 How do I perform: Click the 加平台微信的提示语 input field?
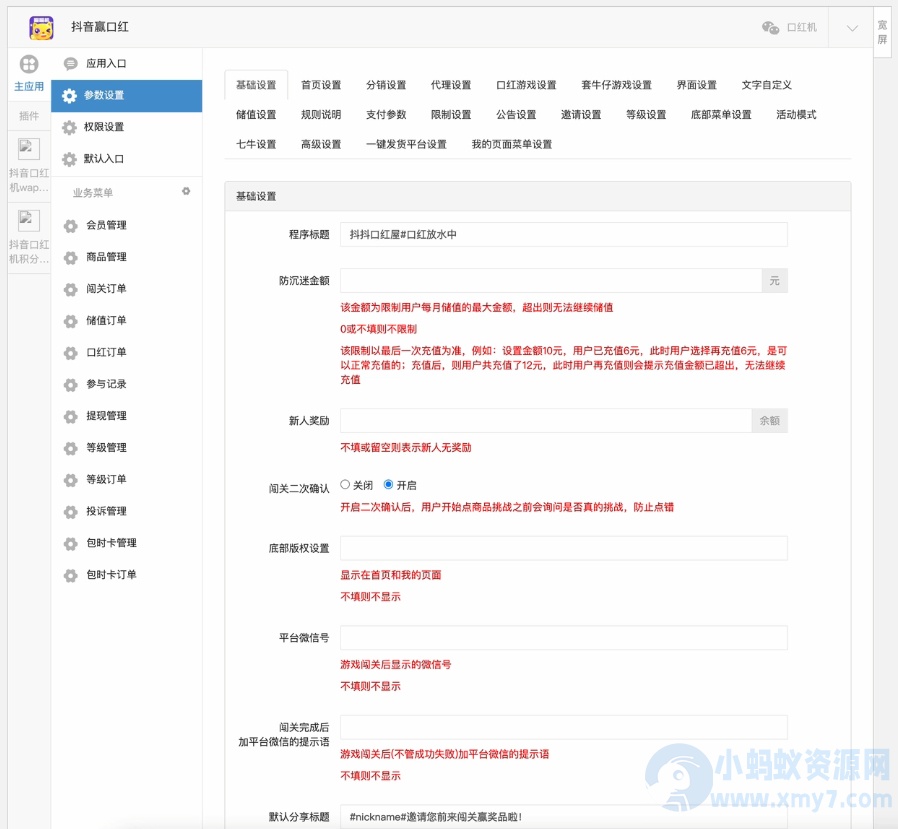(x=564, y=727)
